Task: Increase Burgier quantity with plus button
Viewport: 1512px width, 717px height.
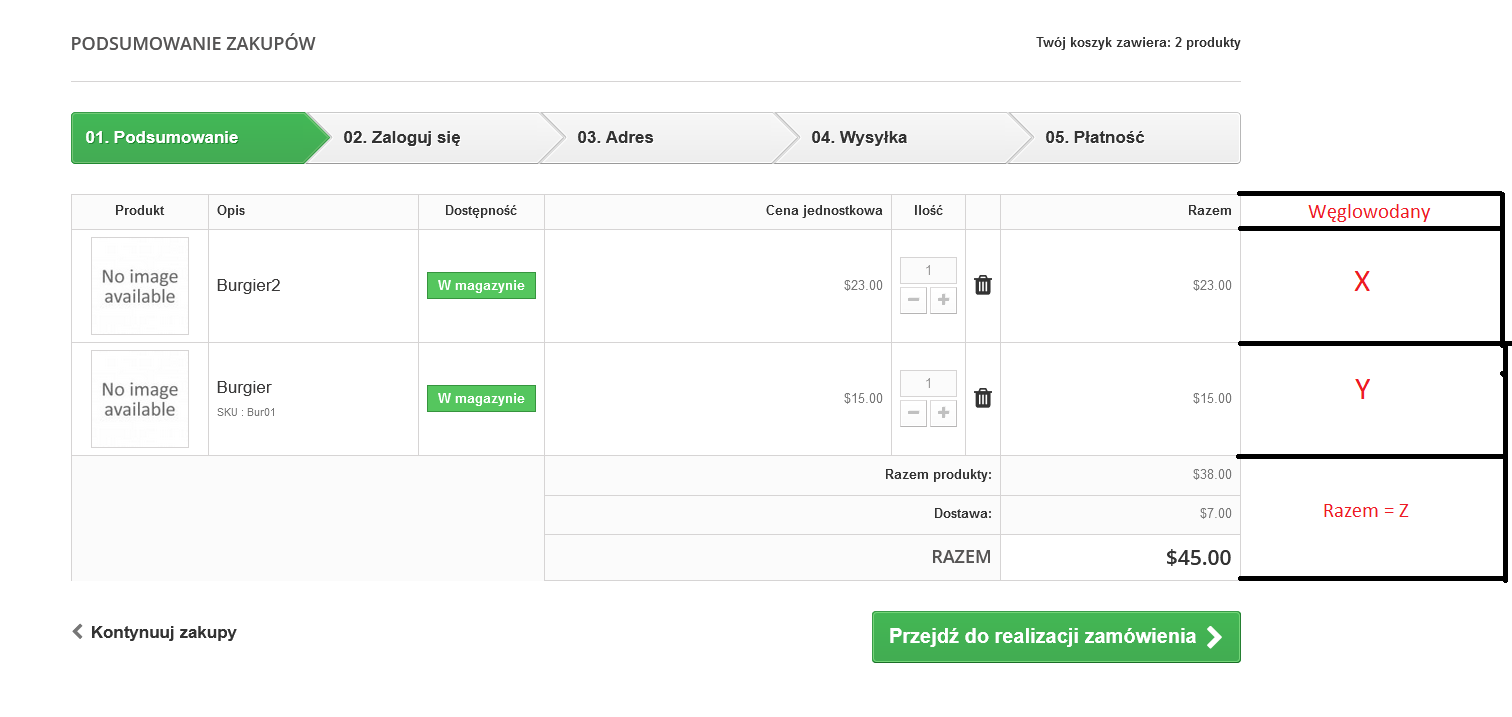Action: click(943, 414)
